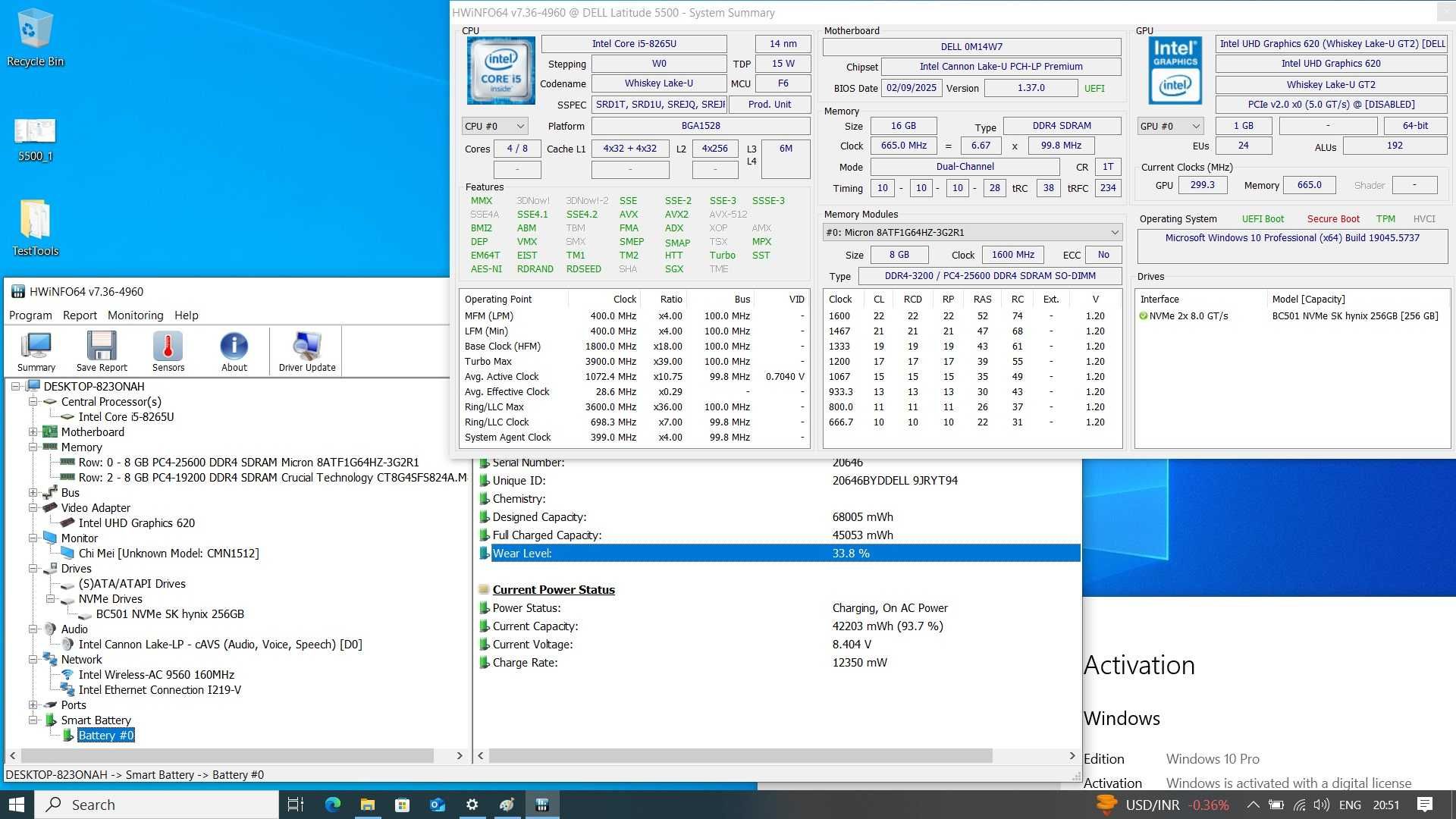1456x819 pixels.
Task: Open Microsoft Store from the taskbar
Action: 402,805
